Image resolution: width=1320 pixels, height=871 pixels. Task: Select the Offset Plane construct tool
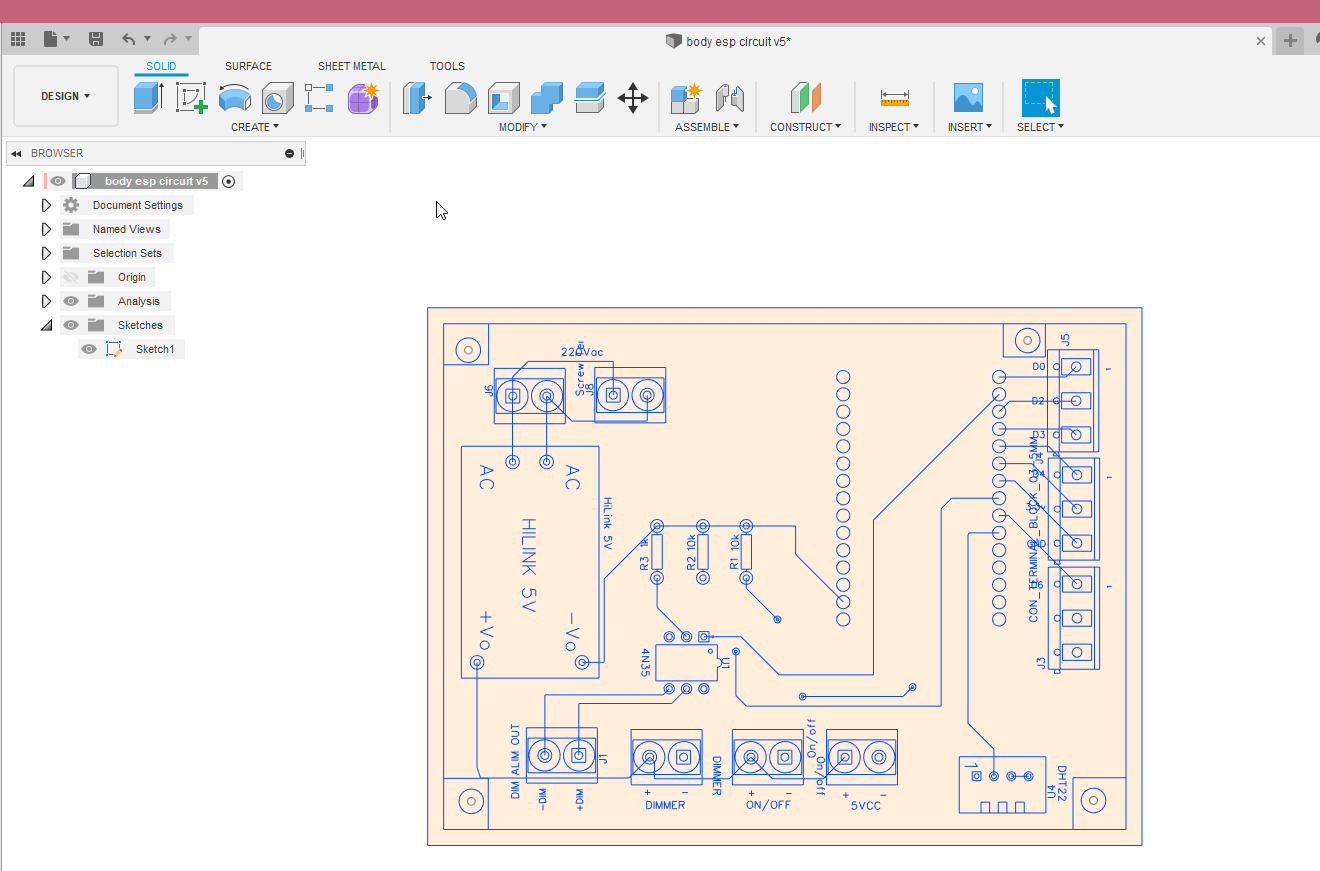coord(805,98)
